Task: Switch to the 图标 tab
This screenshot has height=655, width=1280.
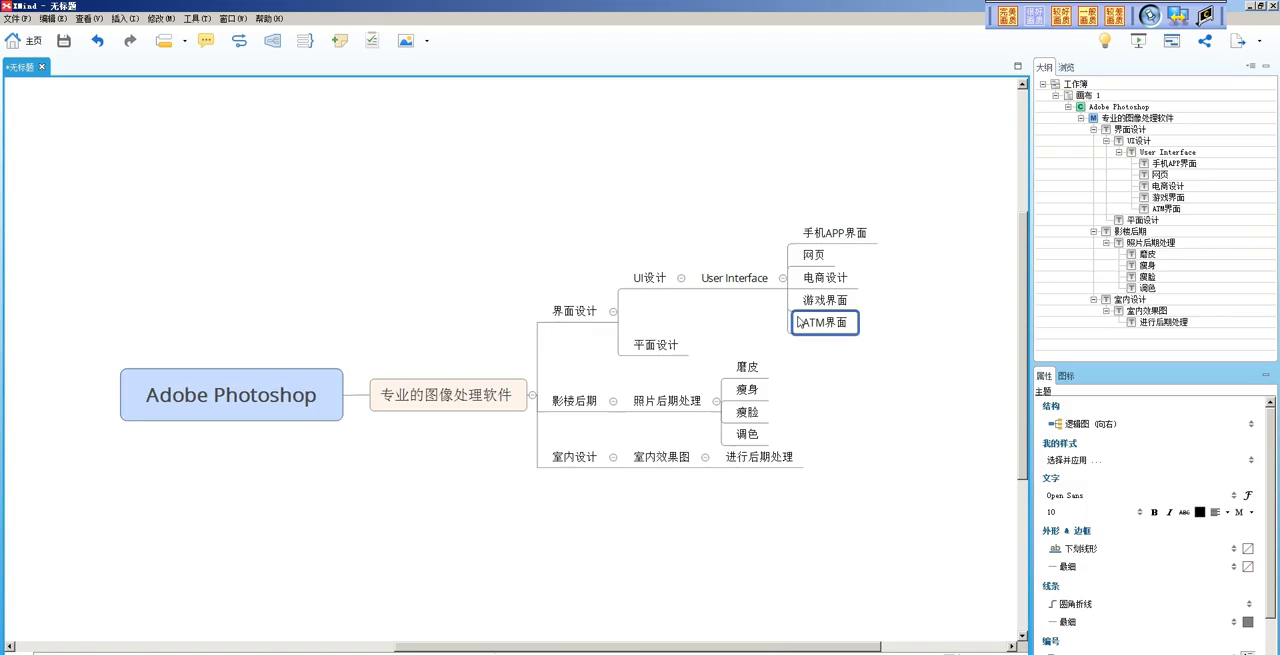Action: [1066, 376]
